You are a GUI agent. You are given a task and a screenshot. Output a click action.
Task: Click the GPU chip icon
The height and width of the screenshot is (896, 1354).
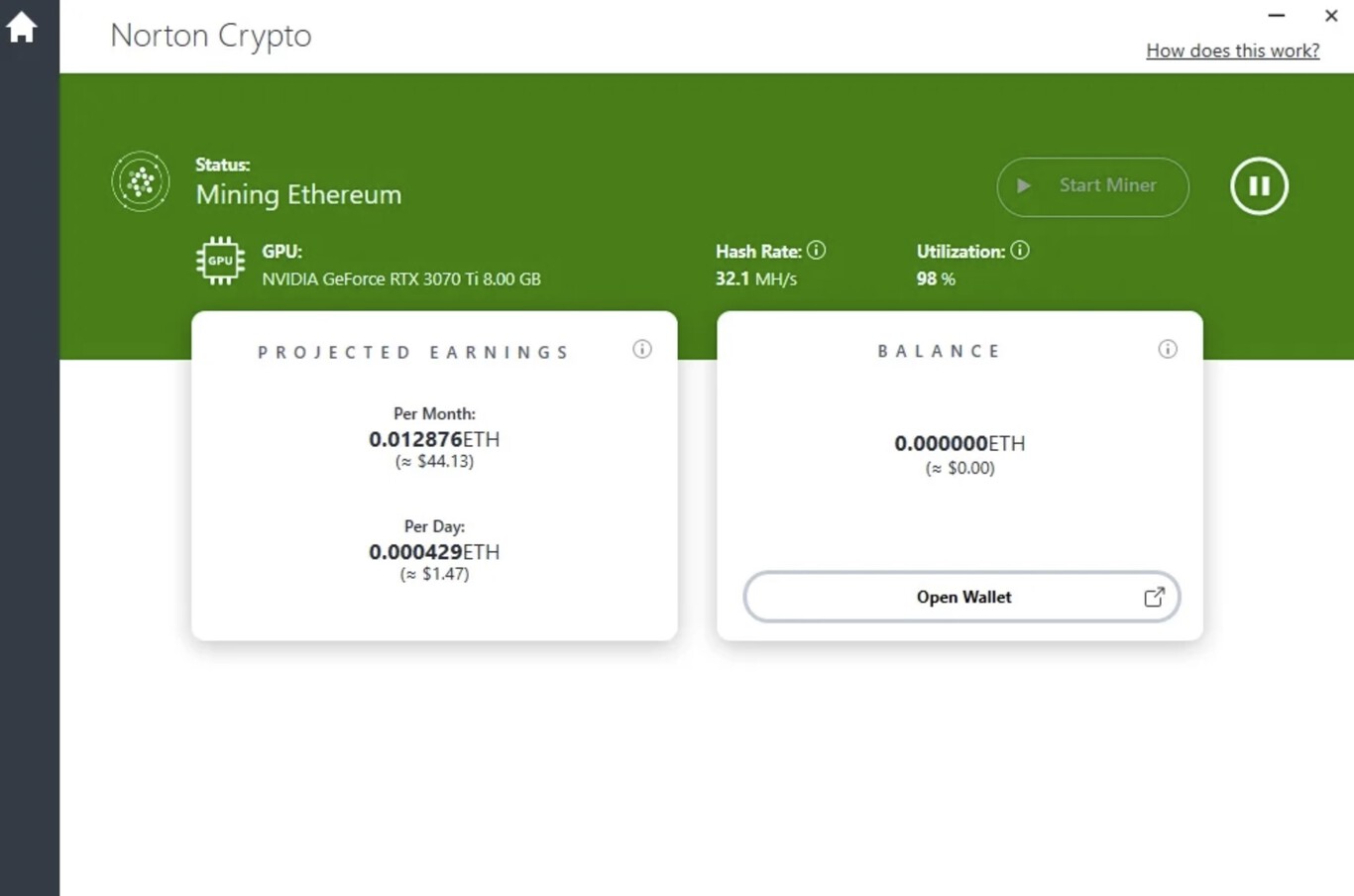tap(220, 261)
